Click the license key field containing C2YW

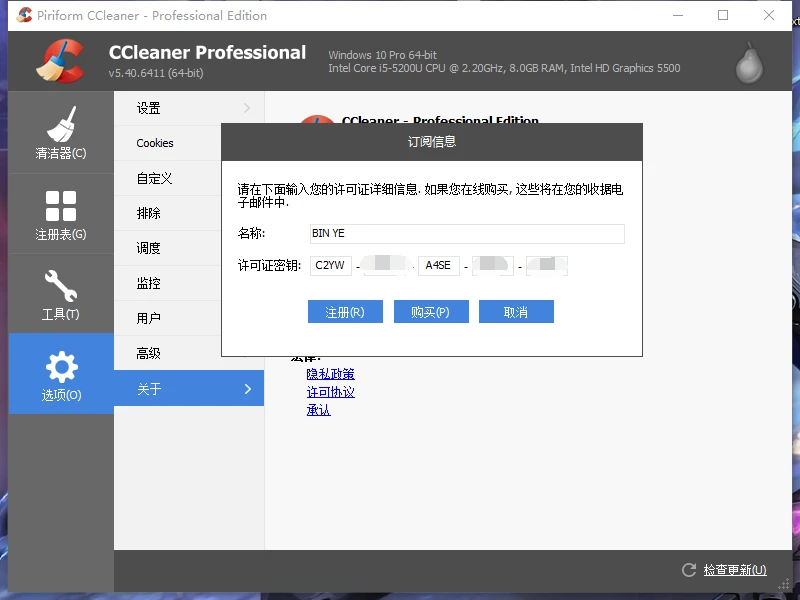[331, 266]
